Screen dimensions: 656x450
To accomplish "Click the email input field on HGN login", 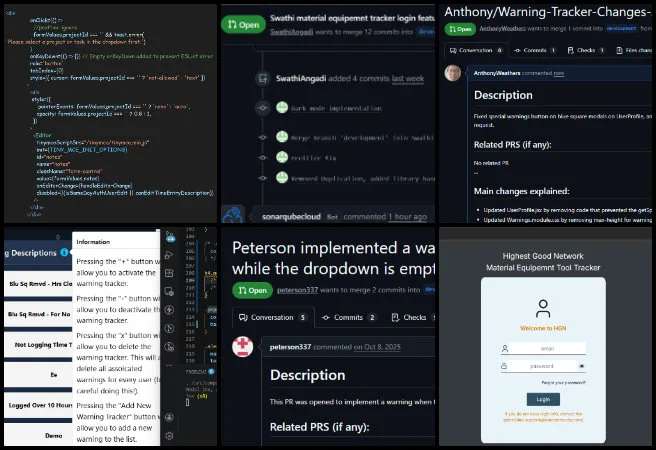I will click(547, 348).
